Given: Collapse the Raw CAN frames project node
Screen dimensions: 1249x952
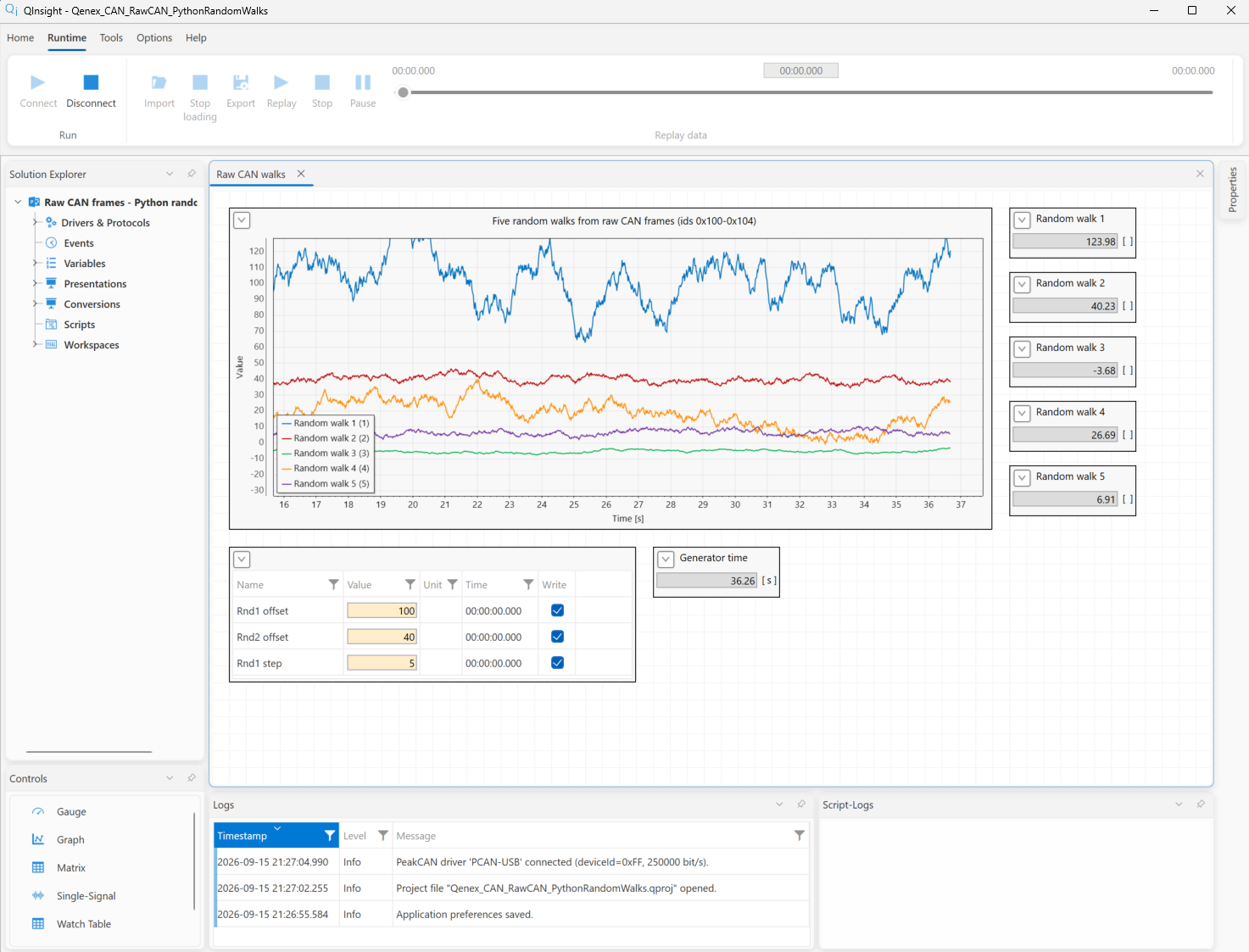Looking at the screenshot, I should pos(18,203).
